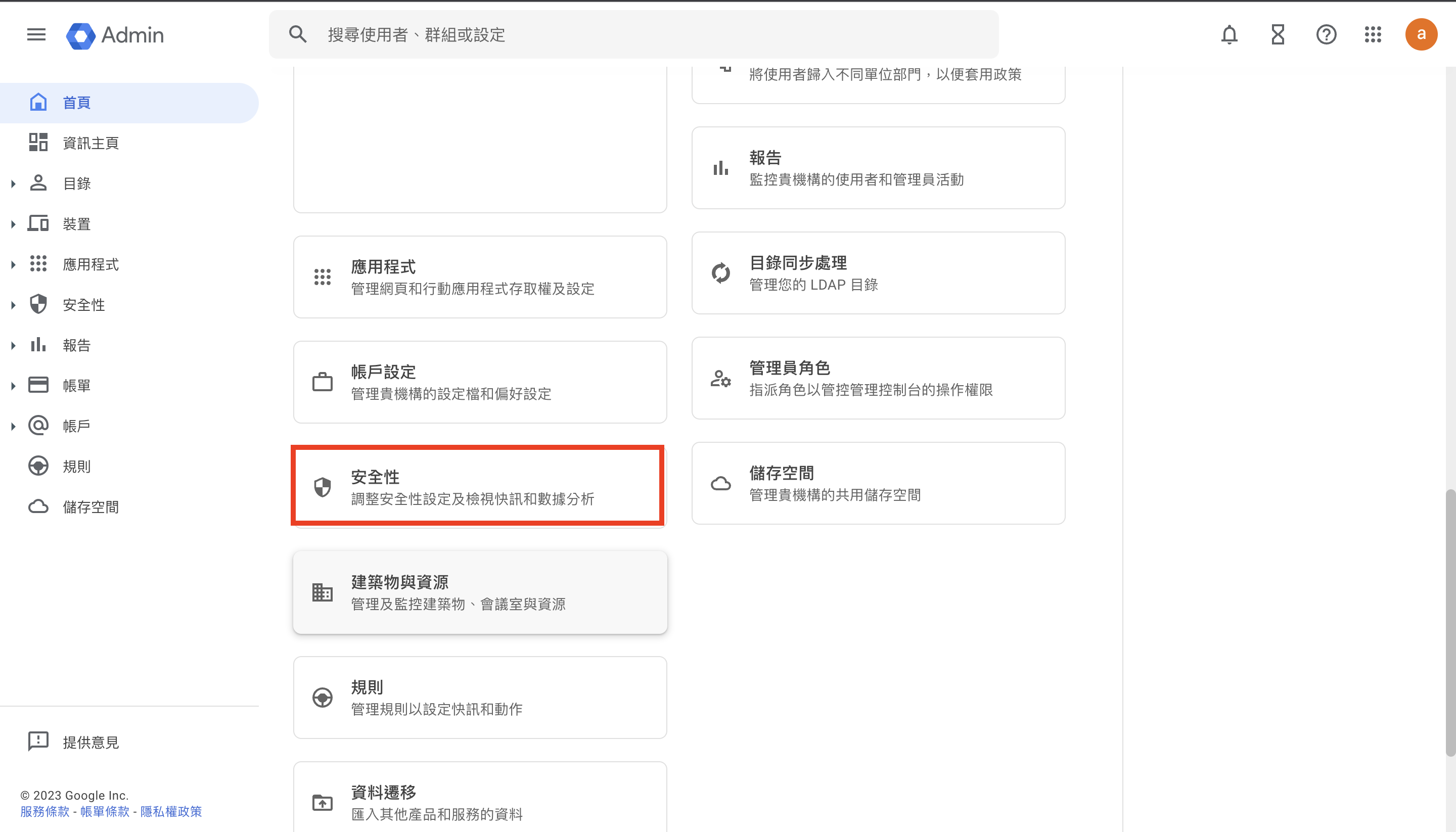Click the migration folder icon on 資料遷移 card
Image resolution: width=1456 pixels, height=832 pixels.
(x=322, y=803)
